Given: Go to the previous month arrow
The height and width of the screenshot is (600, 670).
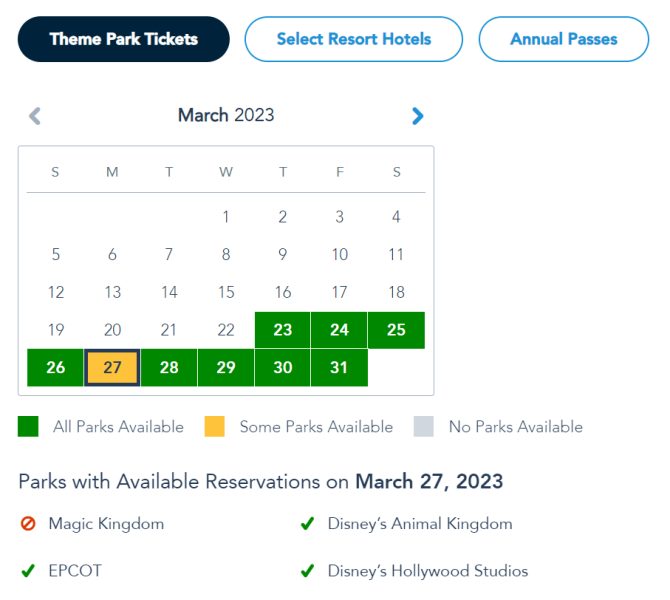Looking at the screenshot, I should (x=35, y=116).
